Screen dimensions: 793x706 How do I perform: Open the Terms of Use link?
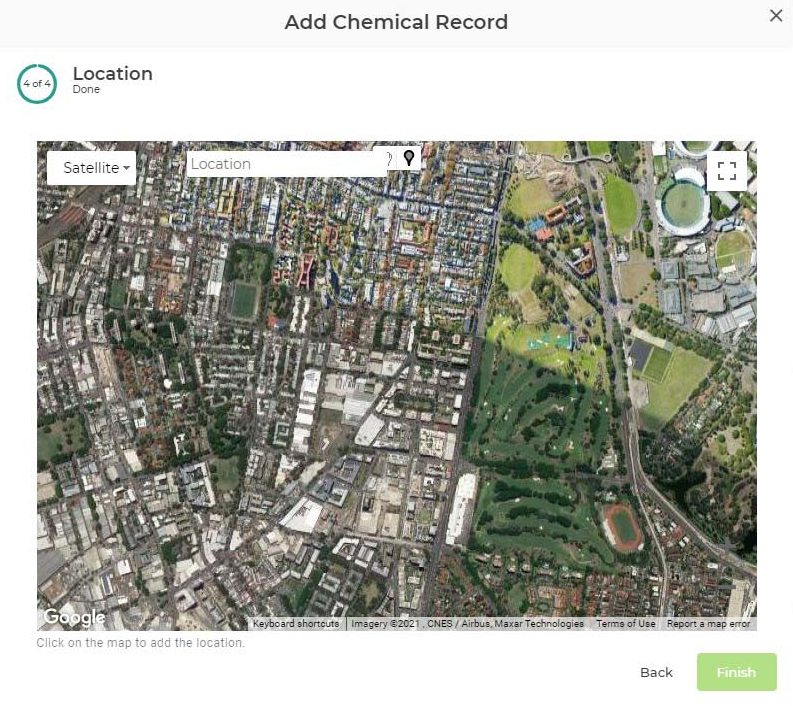click(x=625, y=624)
